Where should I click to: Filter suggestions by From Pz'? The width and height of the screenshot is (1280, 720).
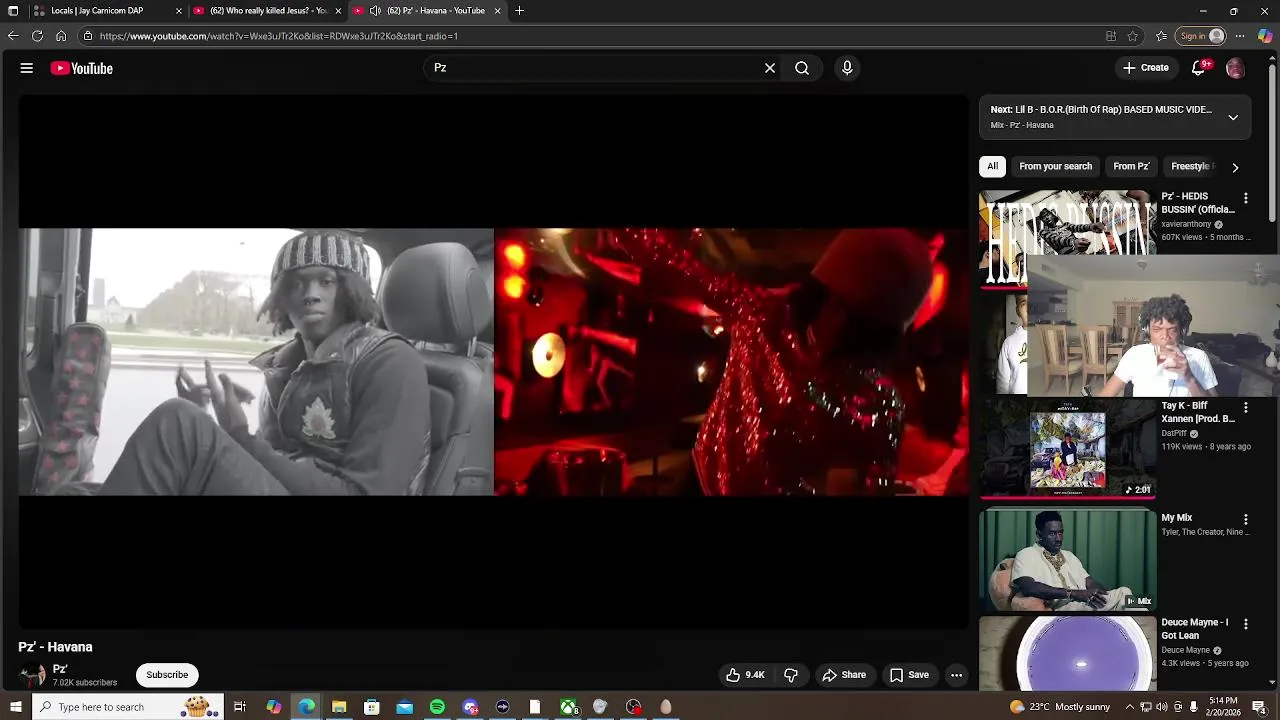(x=1131, y=167)
